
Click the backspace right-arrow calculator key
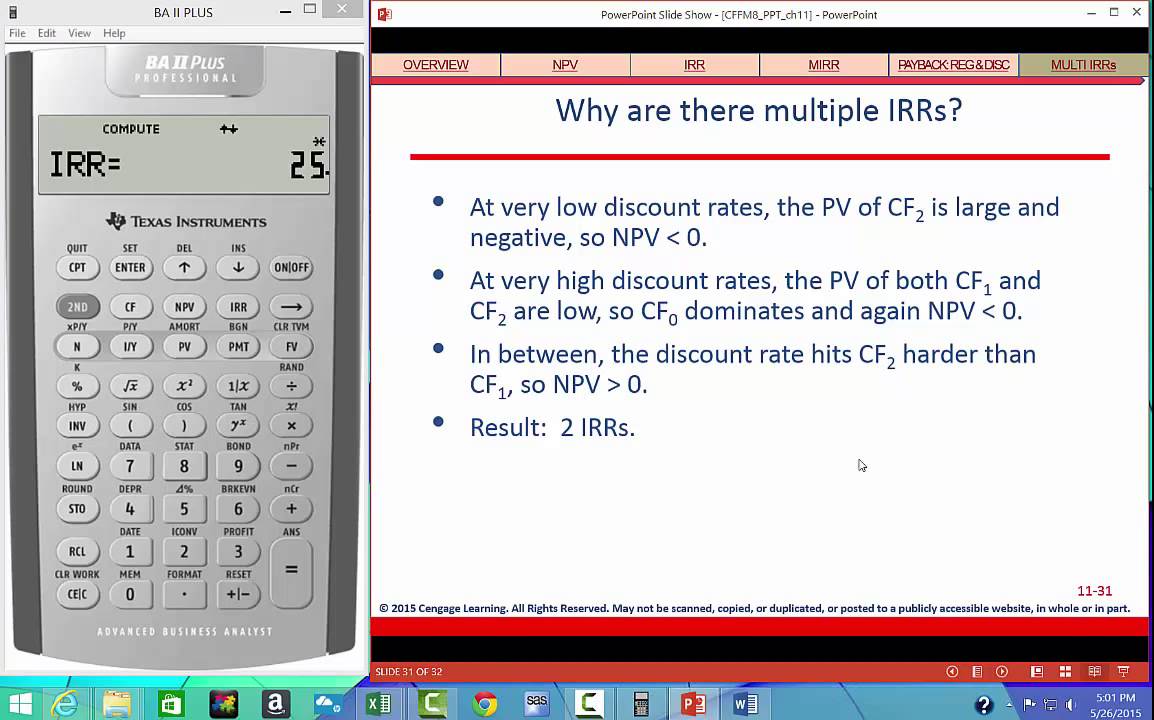[x=291, y=307]
